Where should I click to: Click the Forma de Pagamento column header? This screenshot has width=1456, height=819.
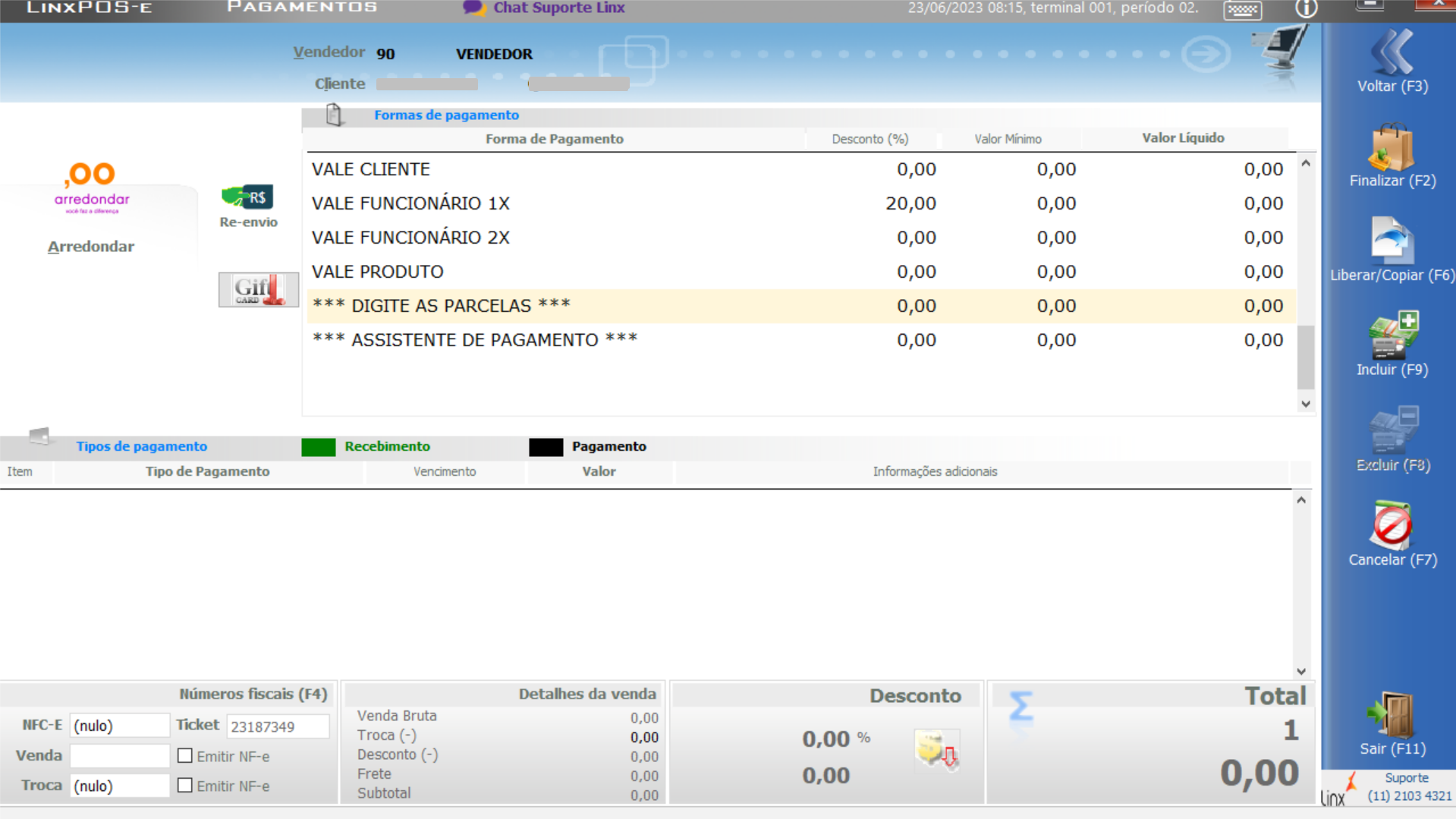(555, 139)
